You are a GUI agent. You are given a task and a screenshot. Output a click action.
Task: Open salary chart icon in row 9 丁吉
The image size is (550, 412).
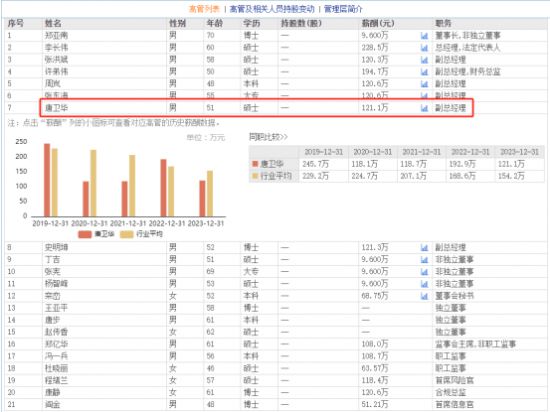424,260
